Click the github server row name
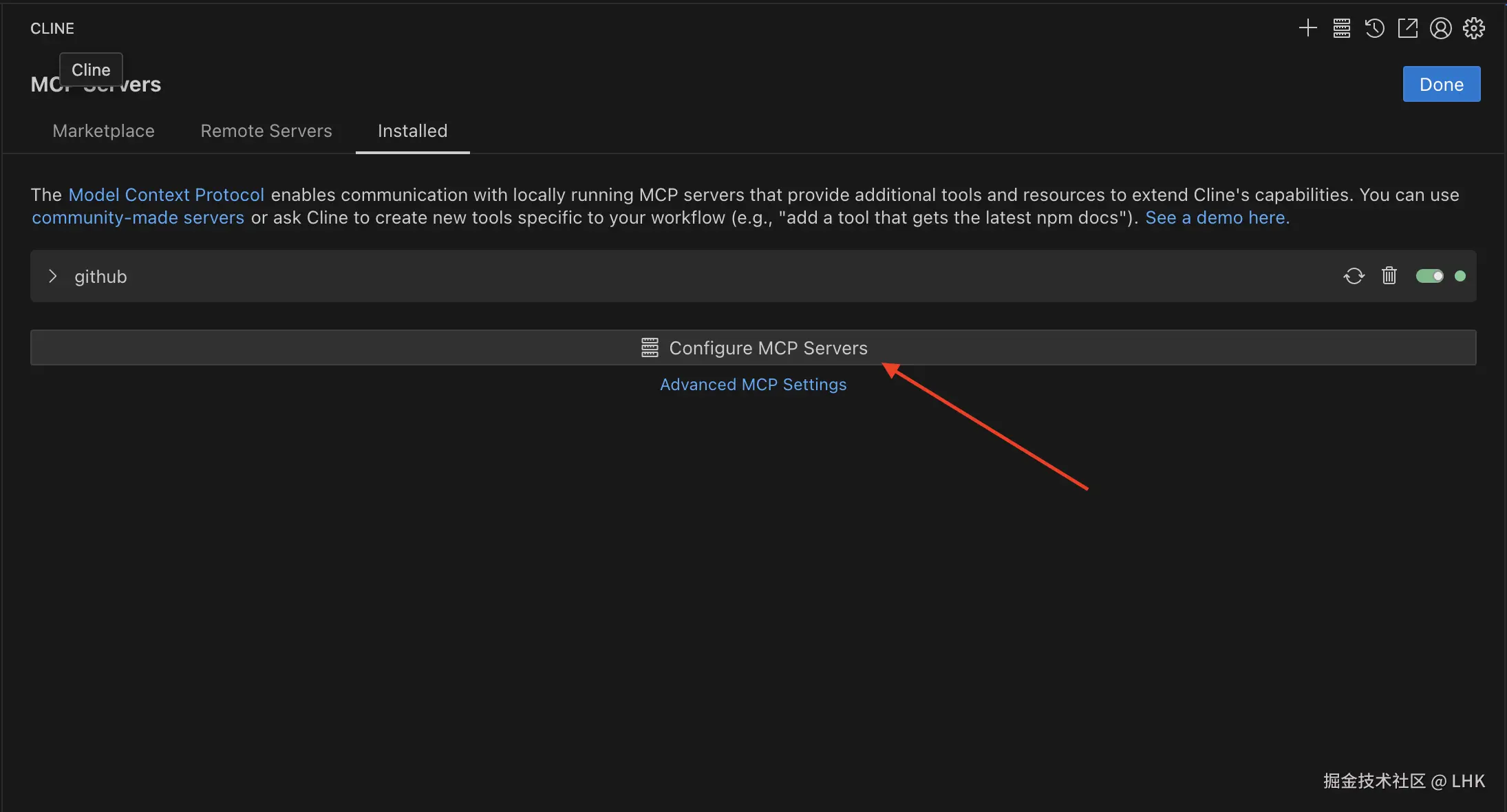Screen dimensions: 1507x812 (x=100, y=277)
